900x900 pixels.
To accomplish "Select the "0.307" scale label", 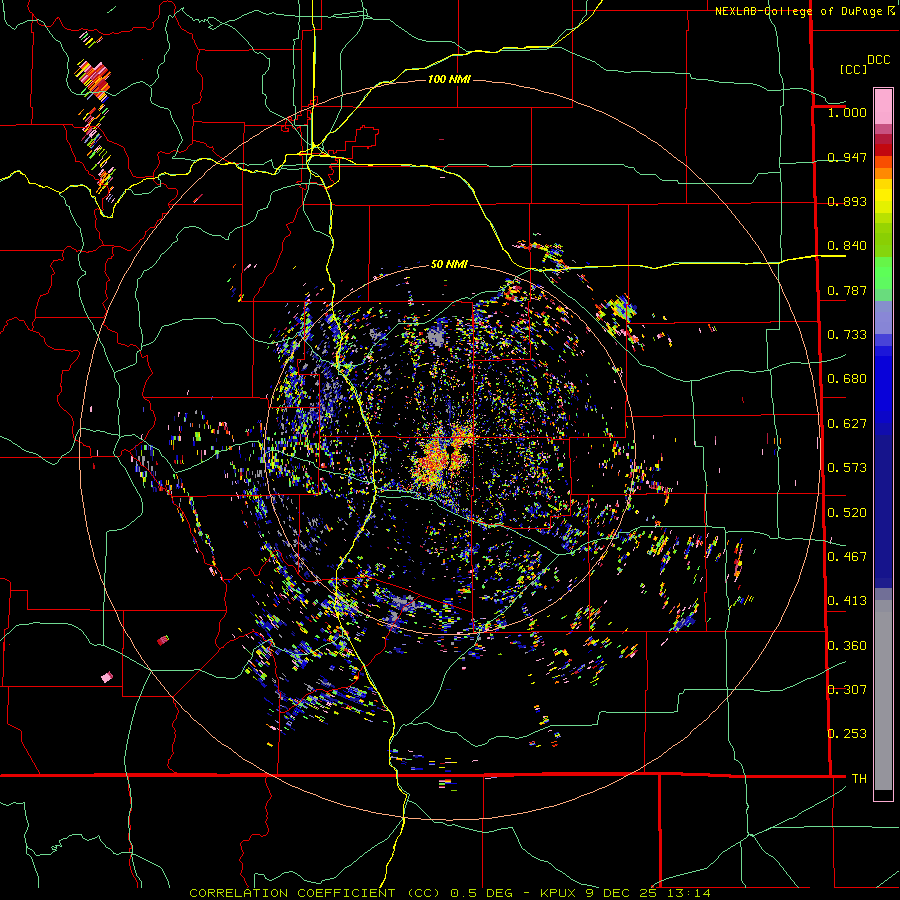I will (847, 690).
